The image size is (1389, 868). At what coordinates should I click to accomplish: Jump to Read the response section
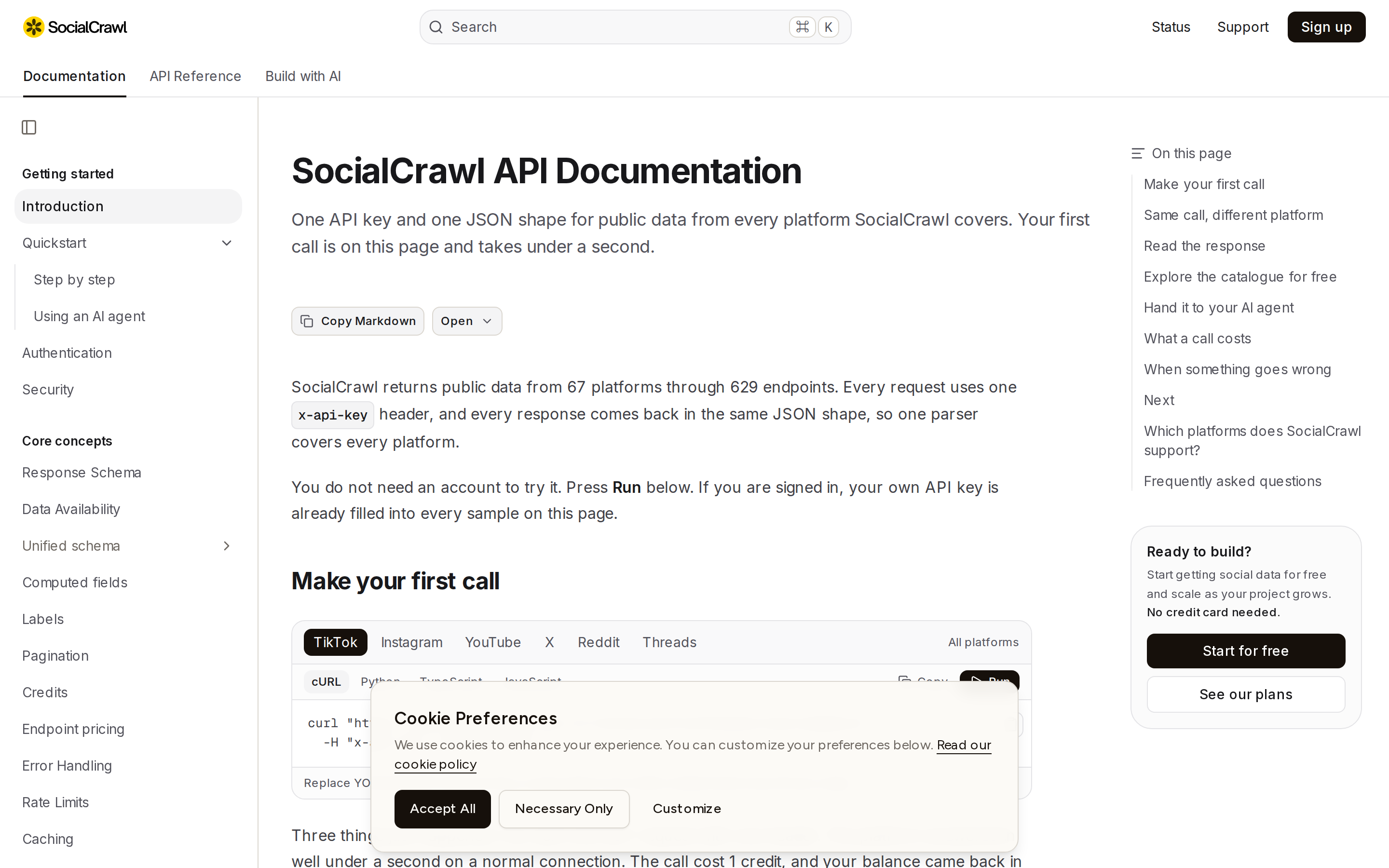[x=1204, y=246]
